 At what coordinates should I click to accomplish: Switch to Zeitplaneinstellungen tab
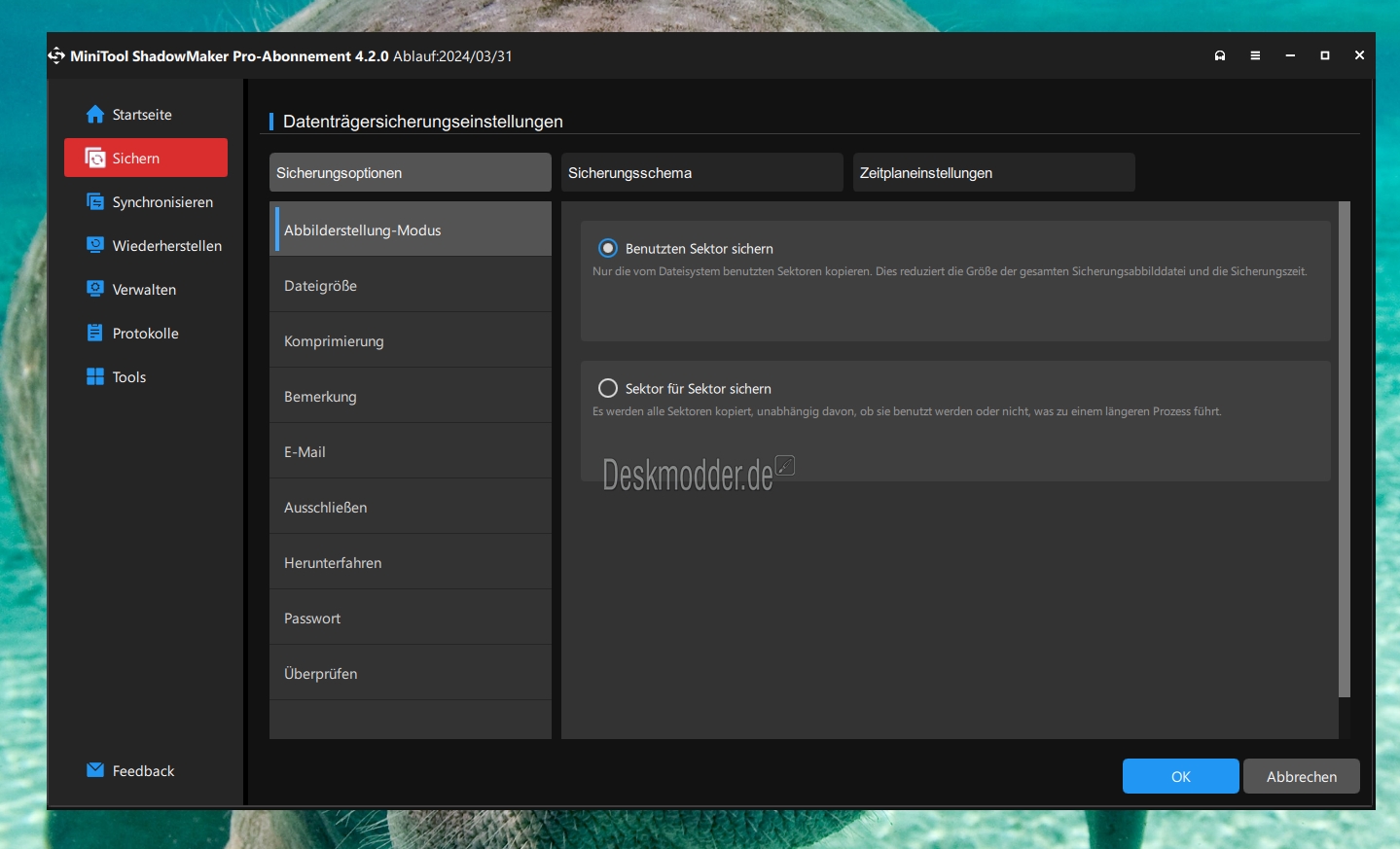point(994,172)
